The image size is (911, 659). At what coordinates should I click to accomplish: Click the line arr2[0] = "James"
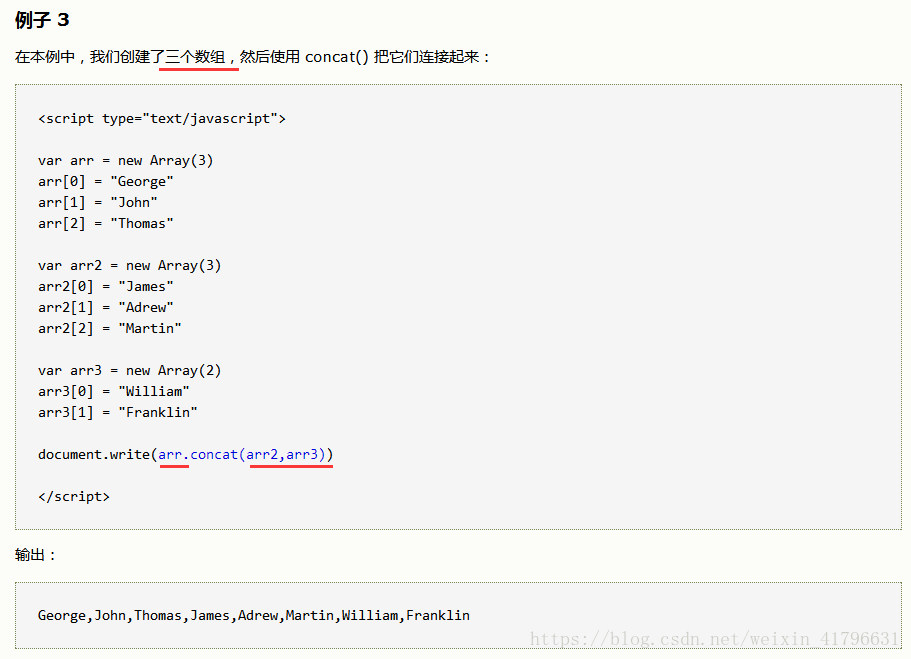(x=106, y=286)
